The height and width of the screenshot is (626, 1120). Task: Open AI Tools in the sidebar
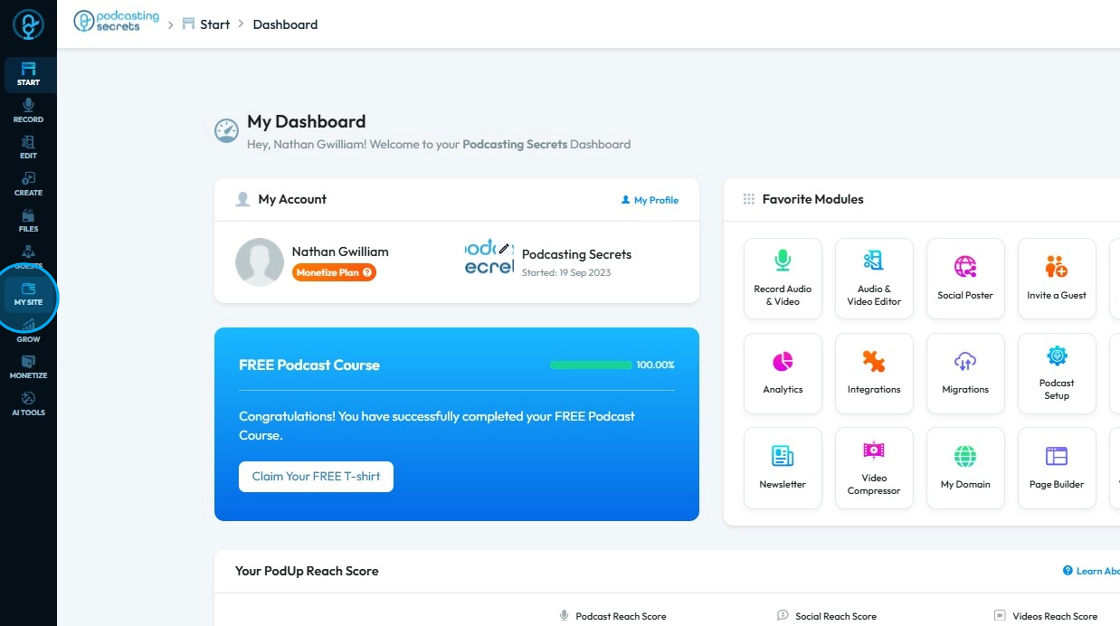tap(28, 404)
